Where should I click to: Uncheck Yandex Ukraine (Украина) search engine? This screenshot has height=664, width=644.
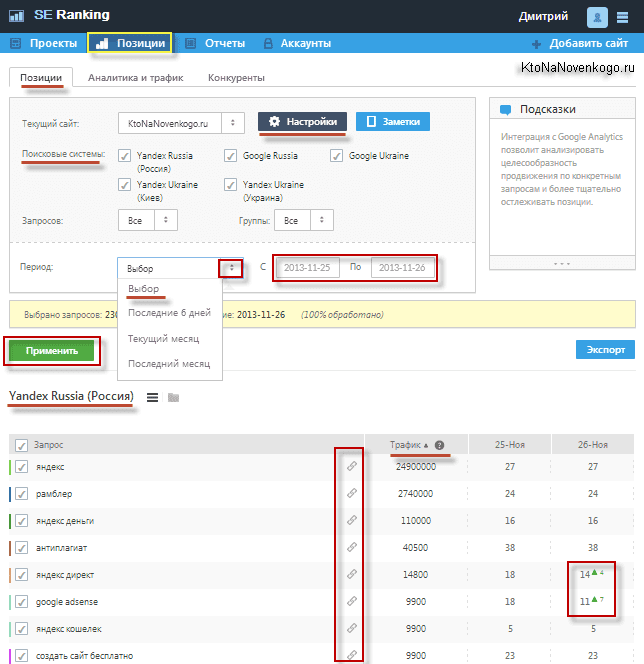point(230,185)
